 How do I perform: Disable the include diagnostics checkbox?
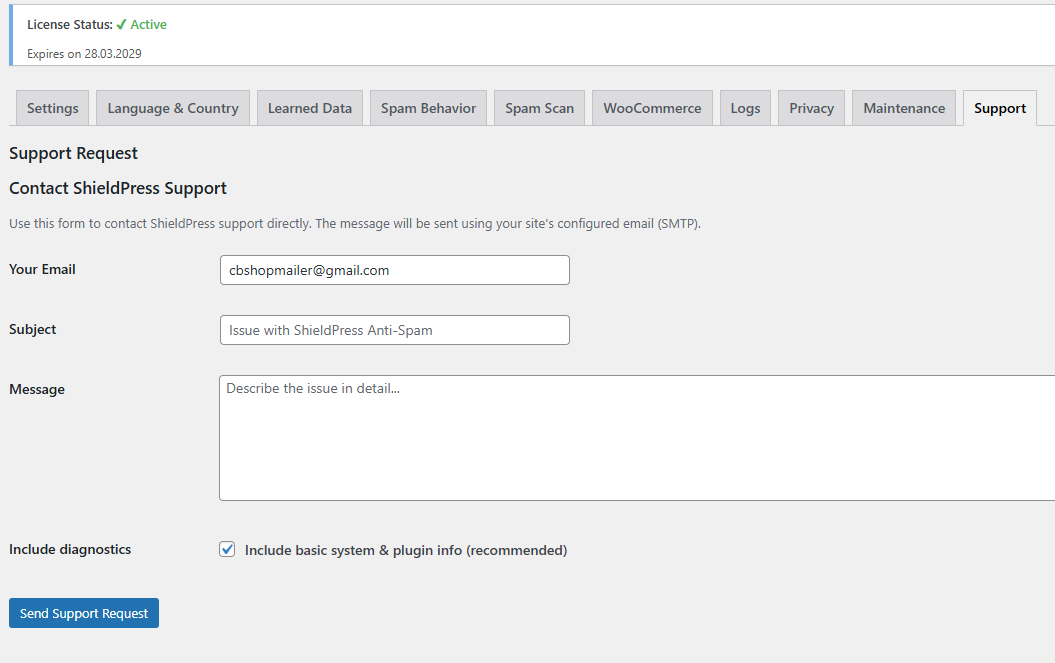227,549
